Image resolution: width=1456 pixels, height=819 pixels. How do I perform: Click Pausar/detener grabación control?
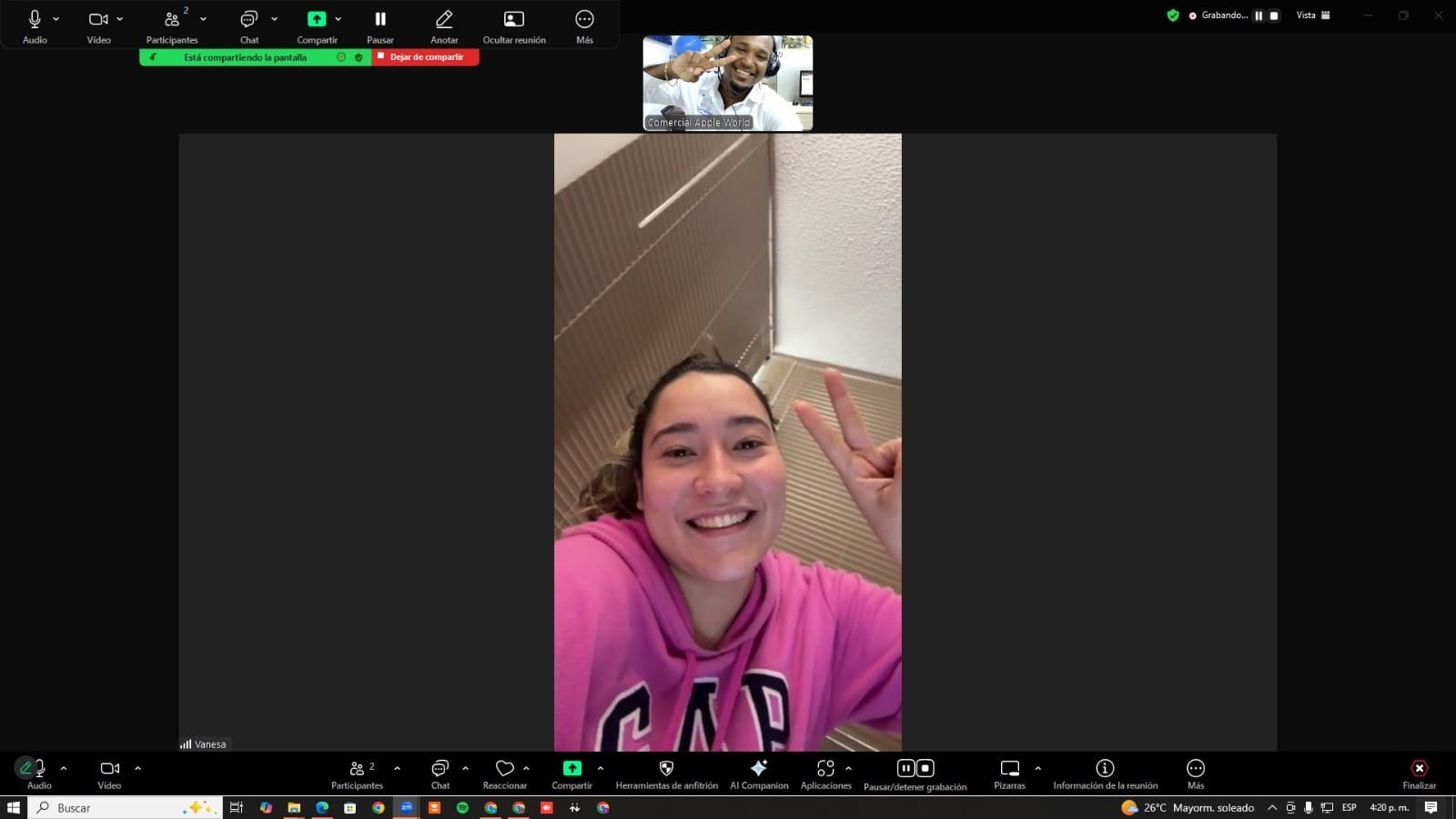[x=915, y=769]
